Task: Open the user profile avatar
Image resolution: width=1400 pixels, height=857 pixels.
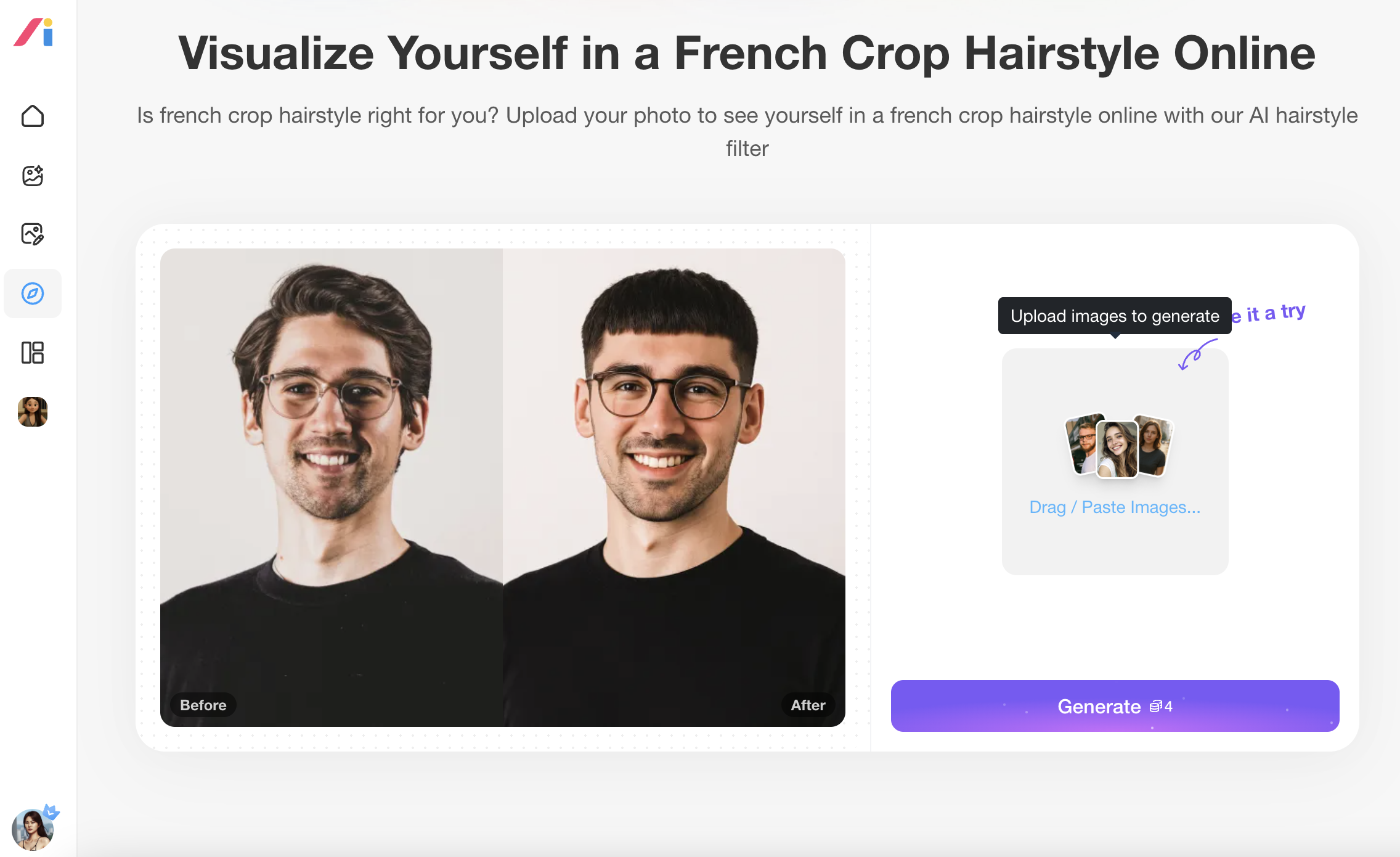Action: pyautogui.click(x=33, y=830)
